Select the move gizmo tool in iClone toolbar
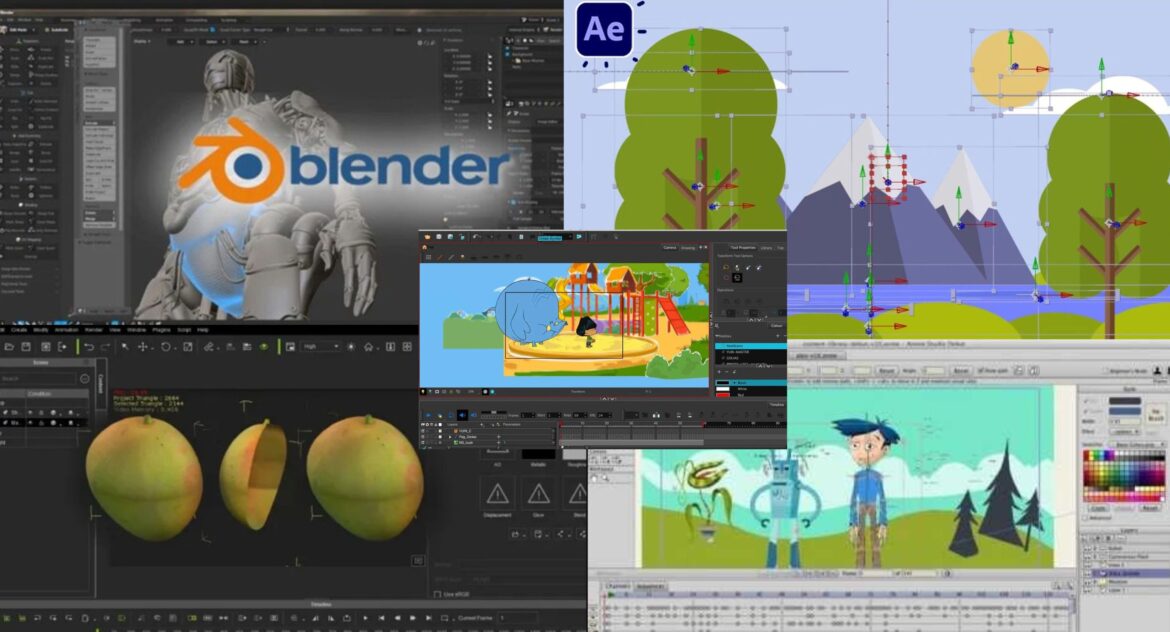 tap(142, 346)
